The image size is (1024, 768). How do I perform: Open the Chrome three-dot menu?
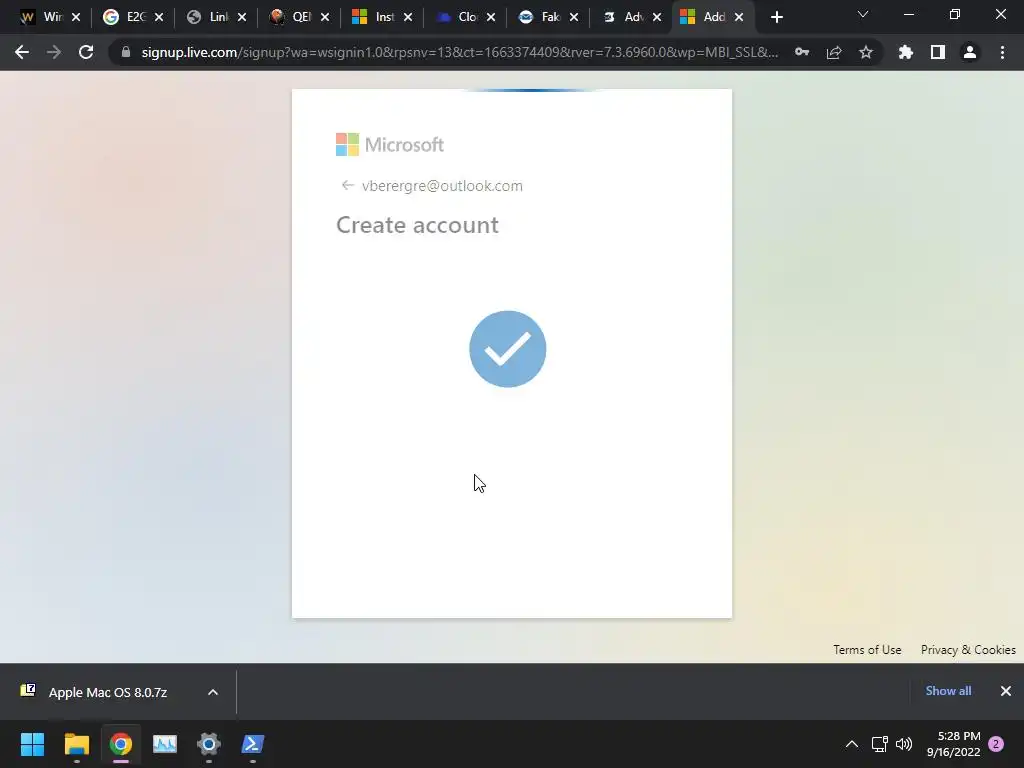pos(1002,52)
